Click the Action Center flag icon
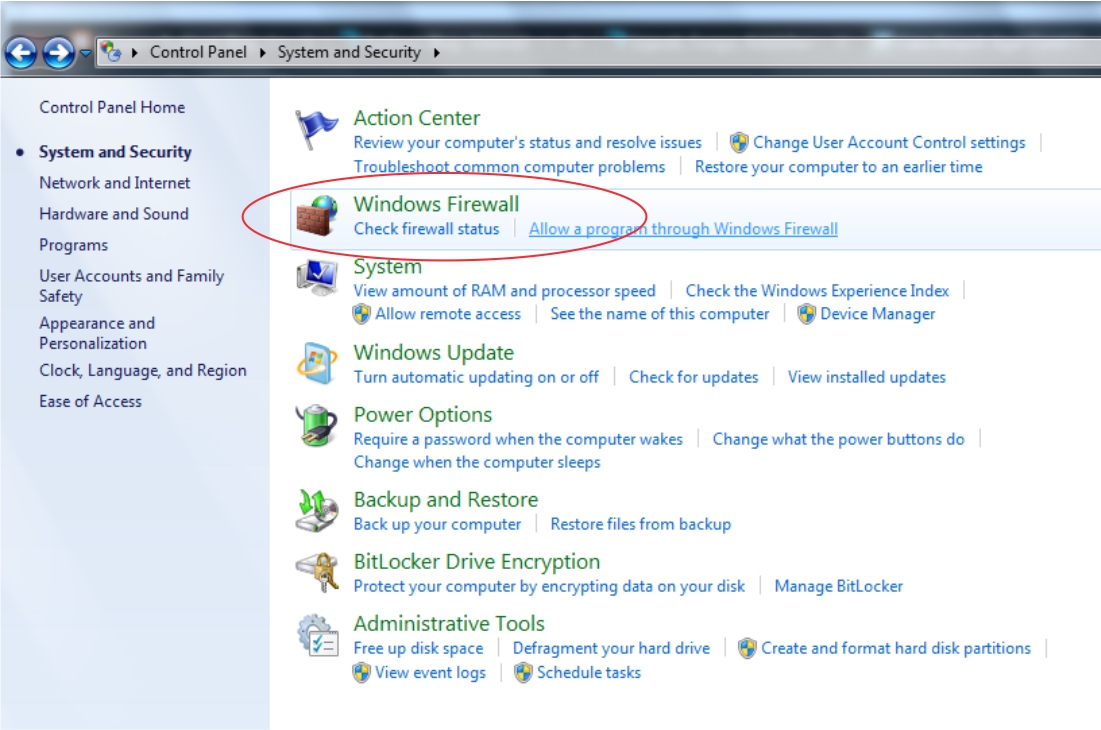This screenshot has height=730, width=1101. click(316, 129)
